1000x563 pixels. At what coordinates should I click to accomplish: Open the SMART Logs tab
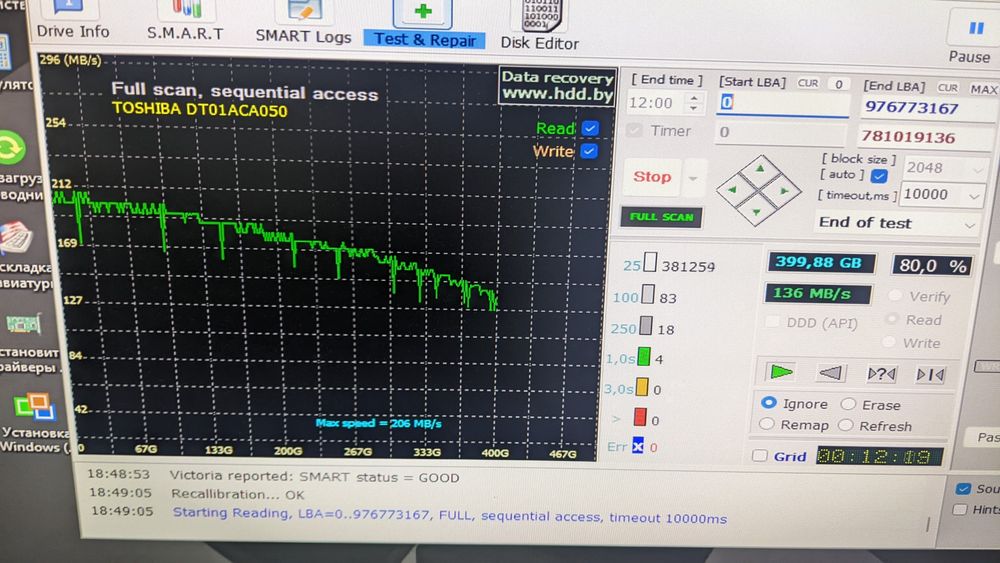point(304,23)
